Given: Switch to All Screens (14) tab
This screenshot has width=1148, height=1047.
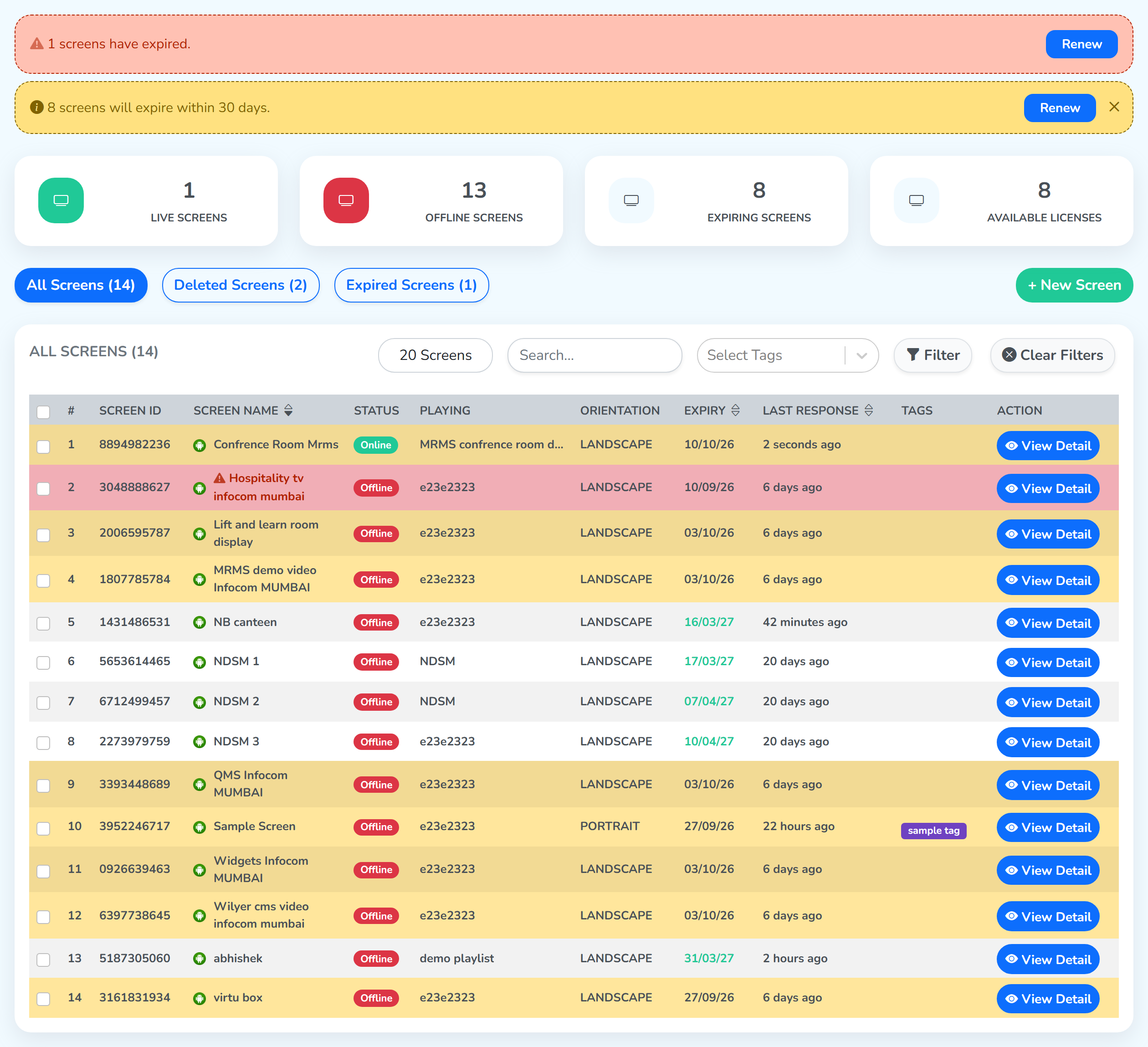Looking at the screenshot, I should [x=81, y=285].
